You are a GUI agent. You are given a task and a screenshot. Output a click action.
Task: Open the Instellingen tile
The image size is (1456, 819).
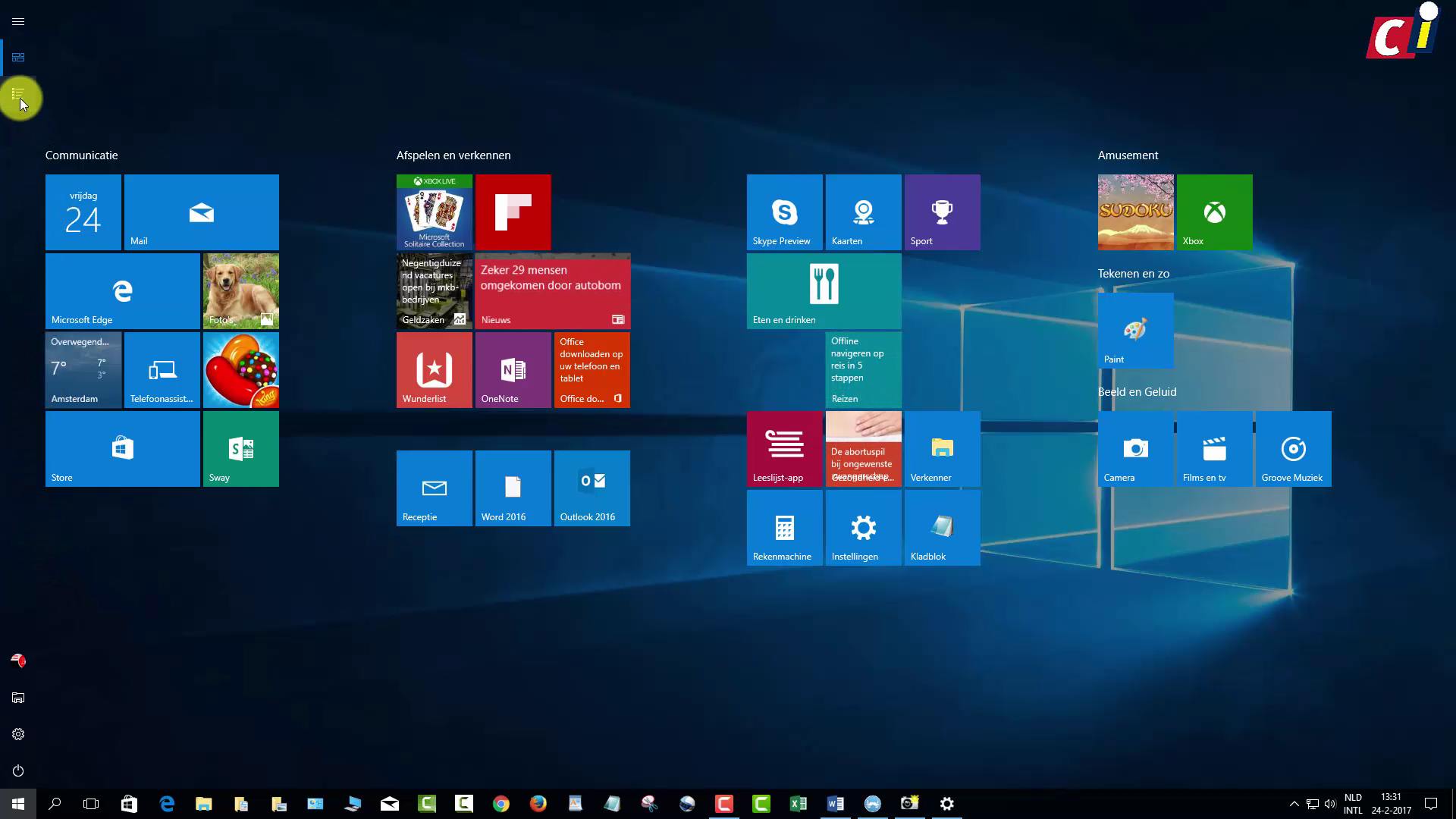tap(862, 527)
